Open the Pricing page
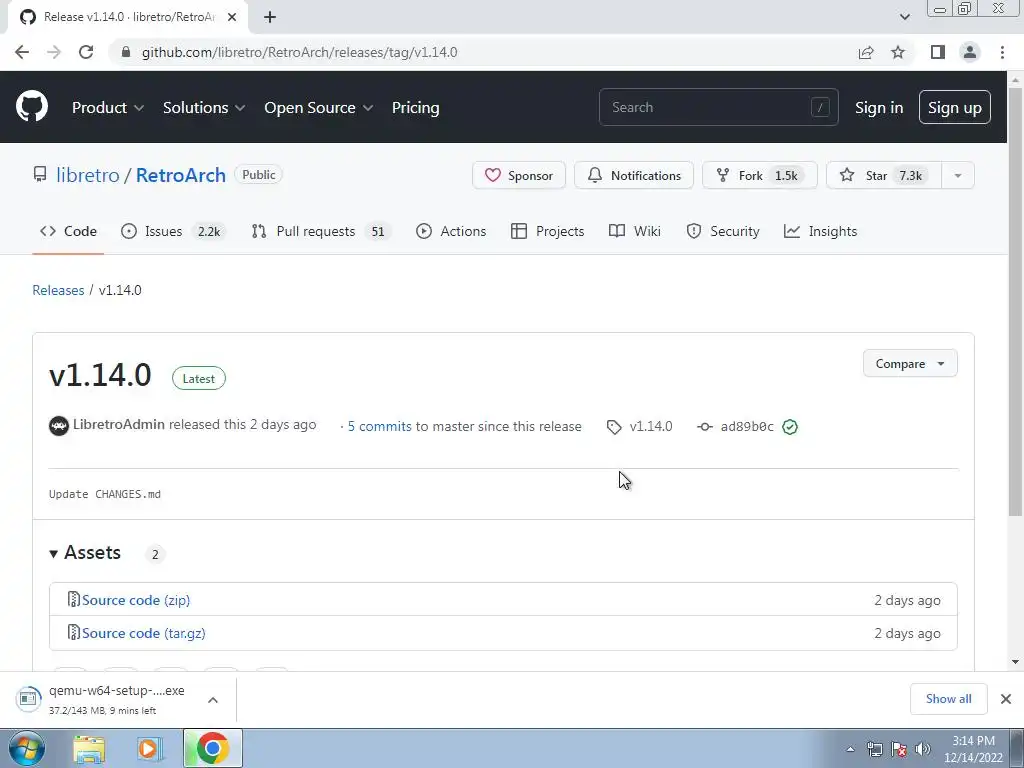This screenshot has height=768, width=1024. [x=415, y=108]
